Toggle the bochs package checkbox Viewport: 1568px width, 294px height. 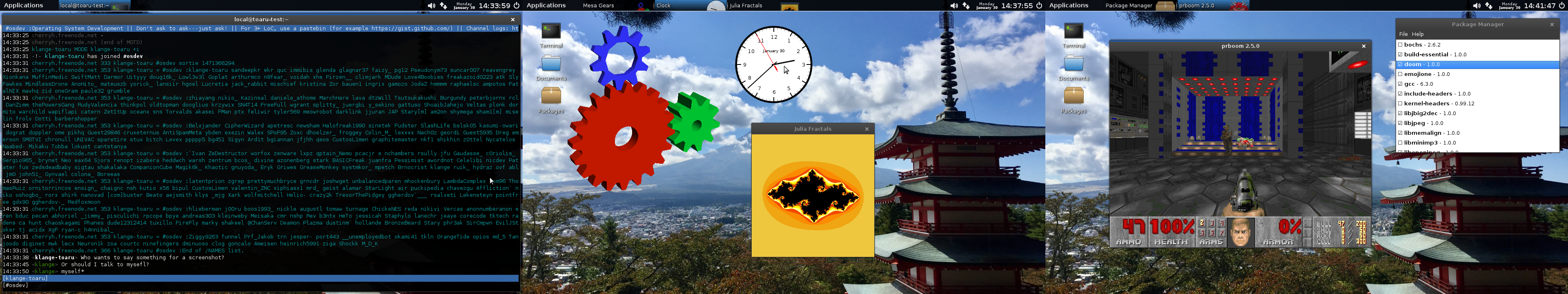point(1400,45)
